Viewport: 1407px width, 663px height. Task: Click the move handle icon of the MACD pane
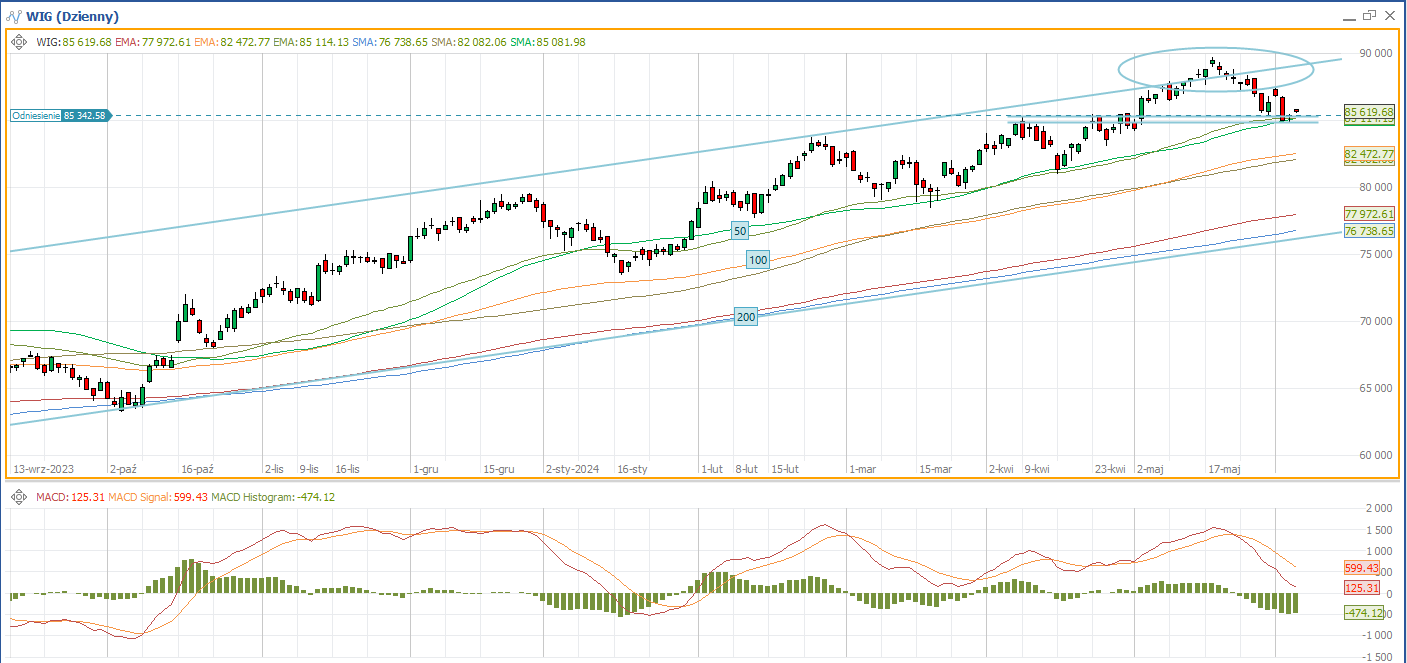19,497
